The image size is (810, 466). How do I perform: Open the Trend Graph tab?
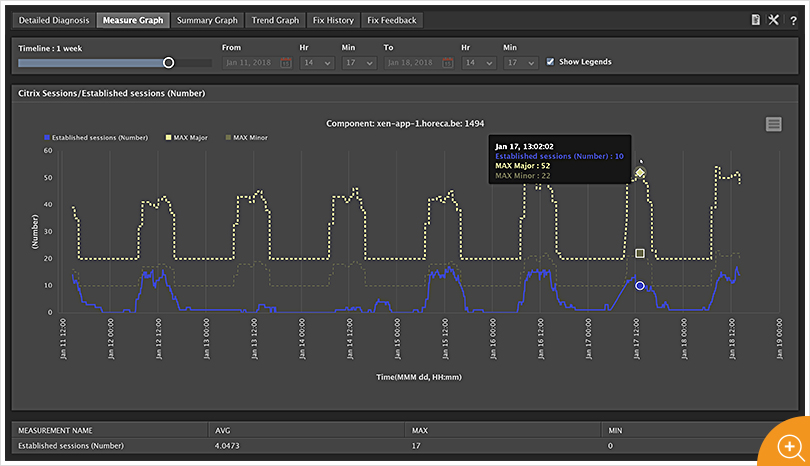[x=275, y=20]
